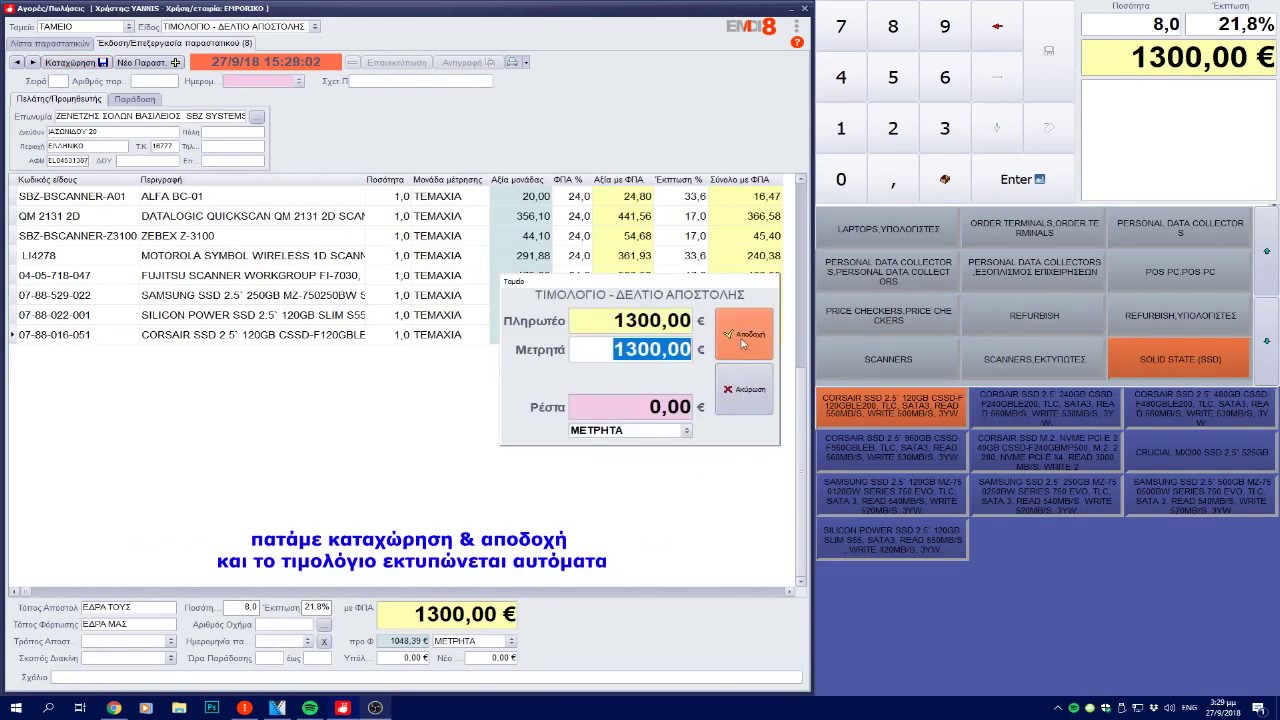Open the bottom ΜΕΤΡΗΤΑ payment dropdown
The height and width of the screenshot is (720, 1280).
point(511,641)
